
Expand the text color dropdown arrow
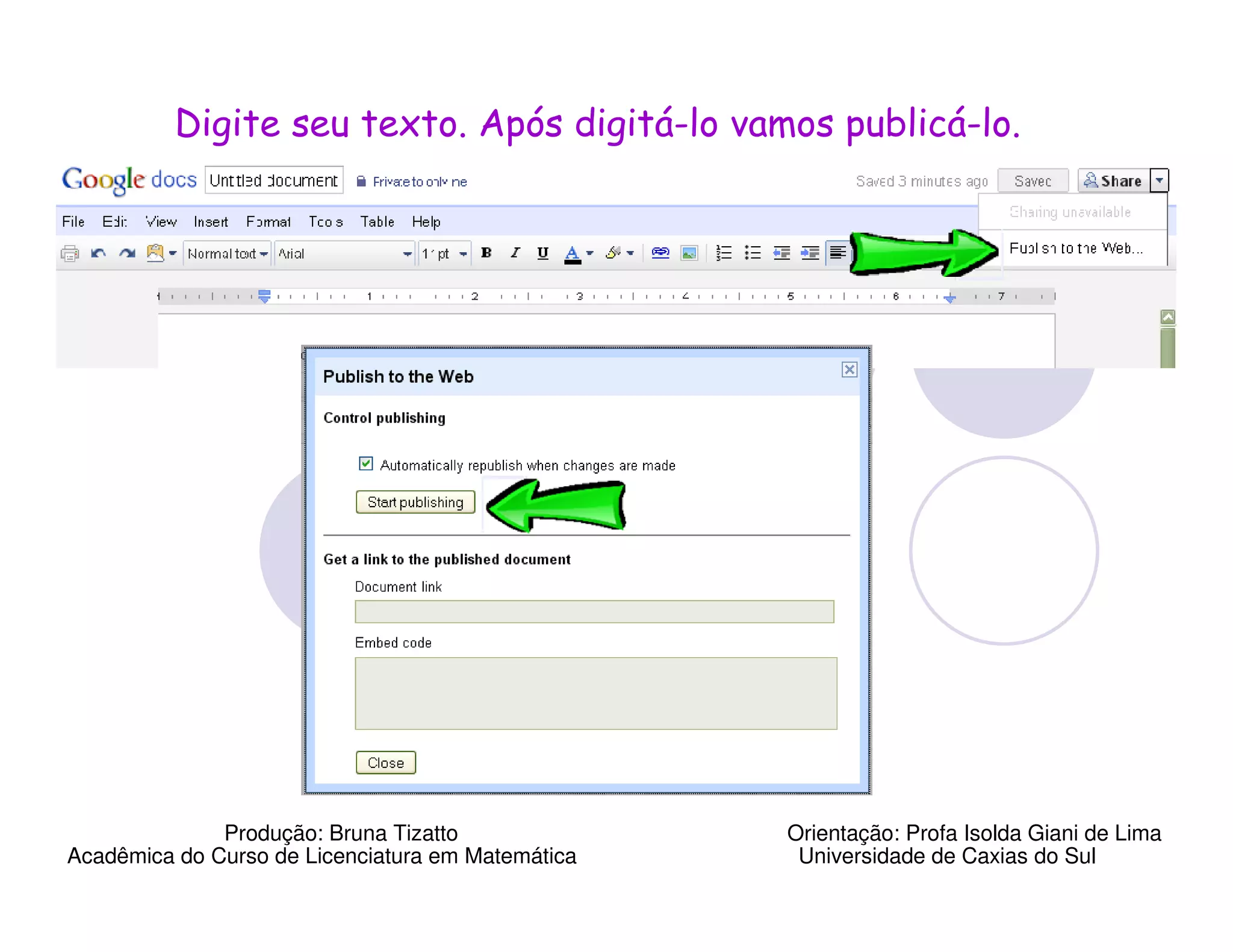pos(590,253)
